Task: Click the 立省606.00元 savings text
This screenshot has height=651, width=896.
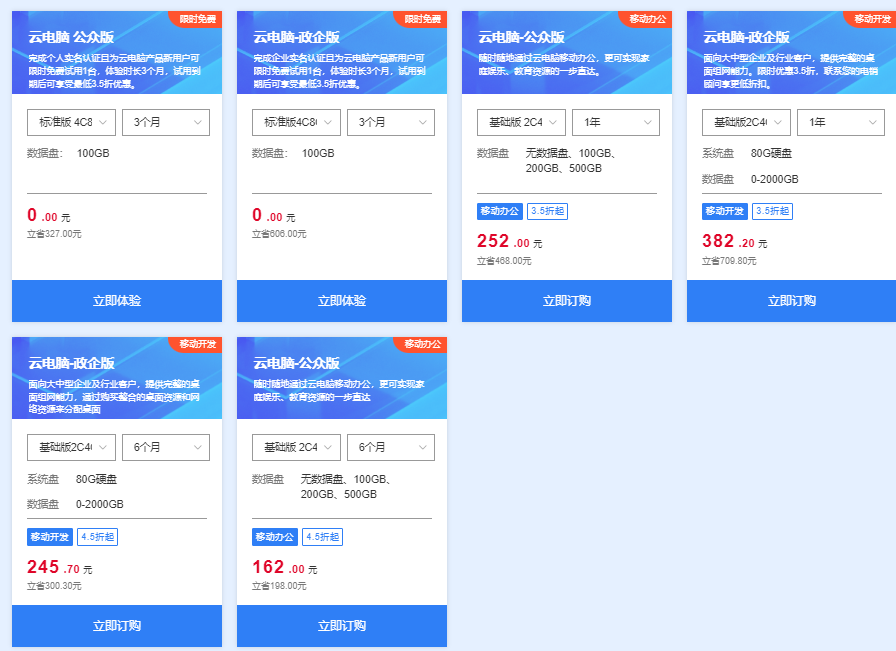Action: click(x=279, y=234)
